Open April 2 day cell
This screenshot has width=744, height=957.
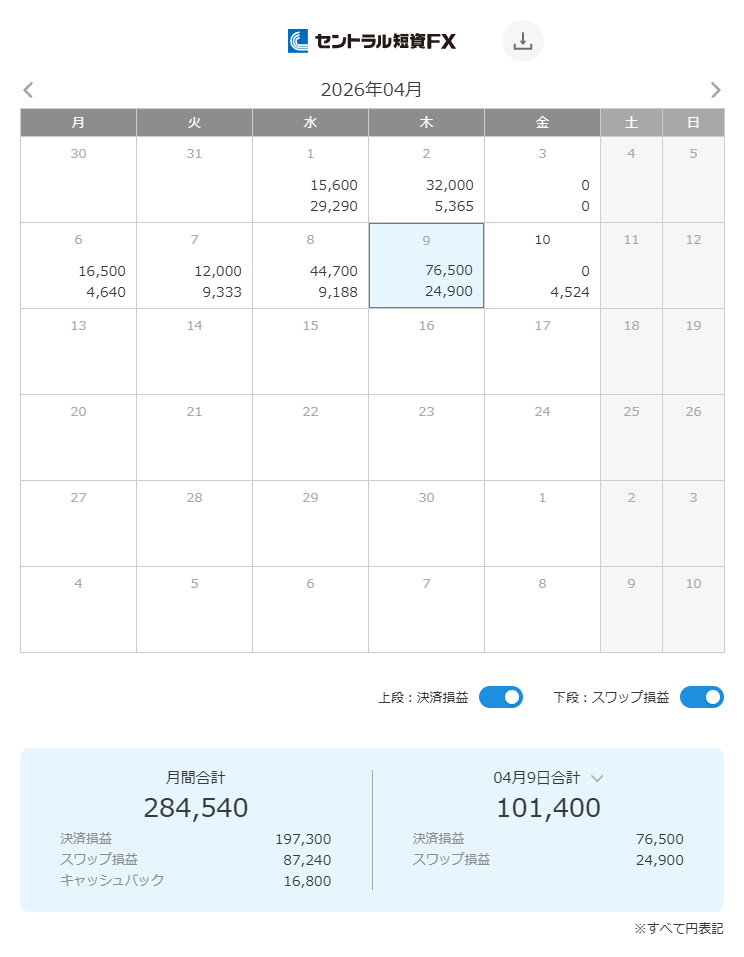pos(426,179)
